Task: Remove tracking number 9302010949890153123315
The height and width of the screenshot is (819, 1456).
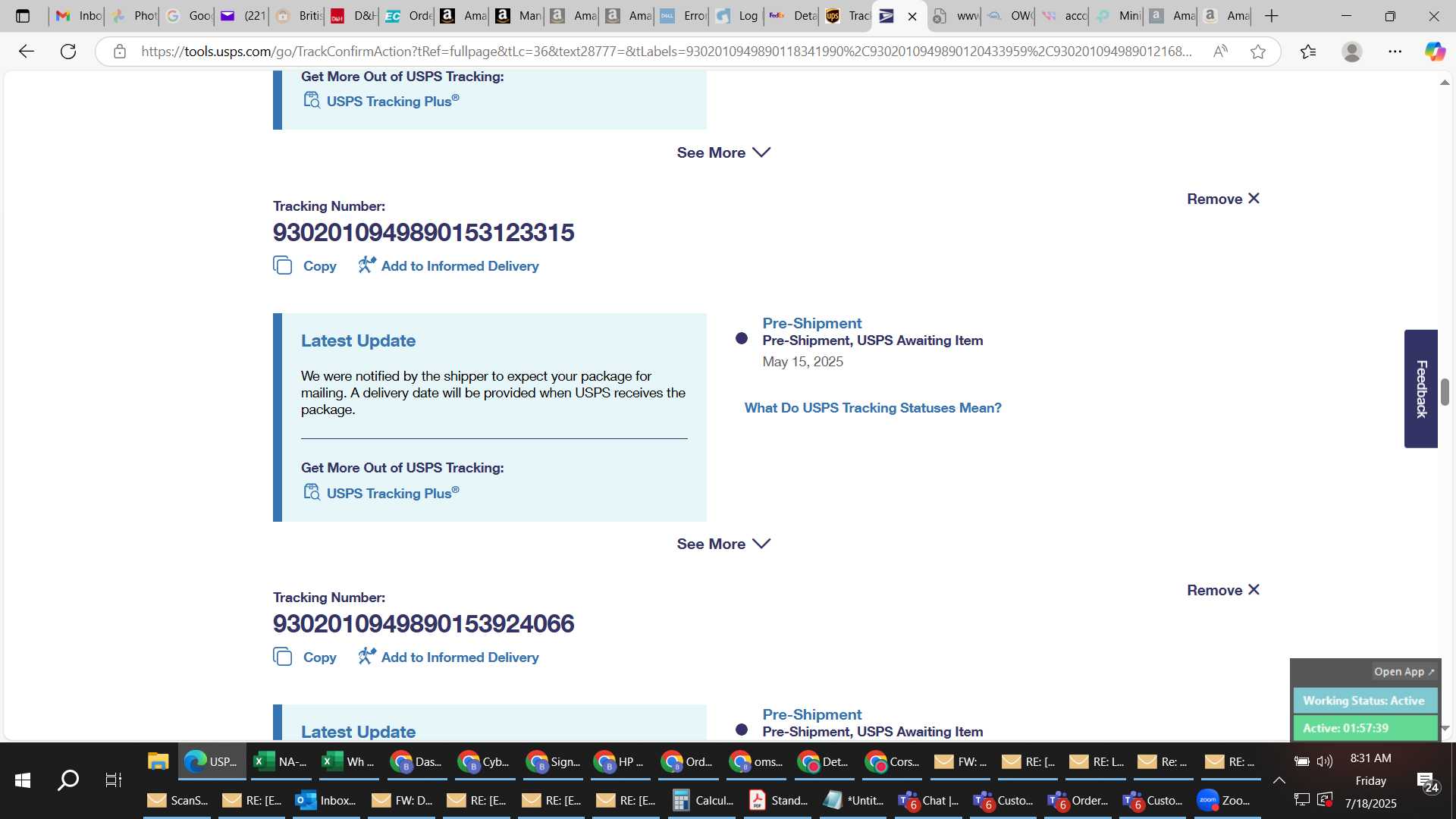Action: point(1223,199)
